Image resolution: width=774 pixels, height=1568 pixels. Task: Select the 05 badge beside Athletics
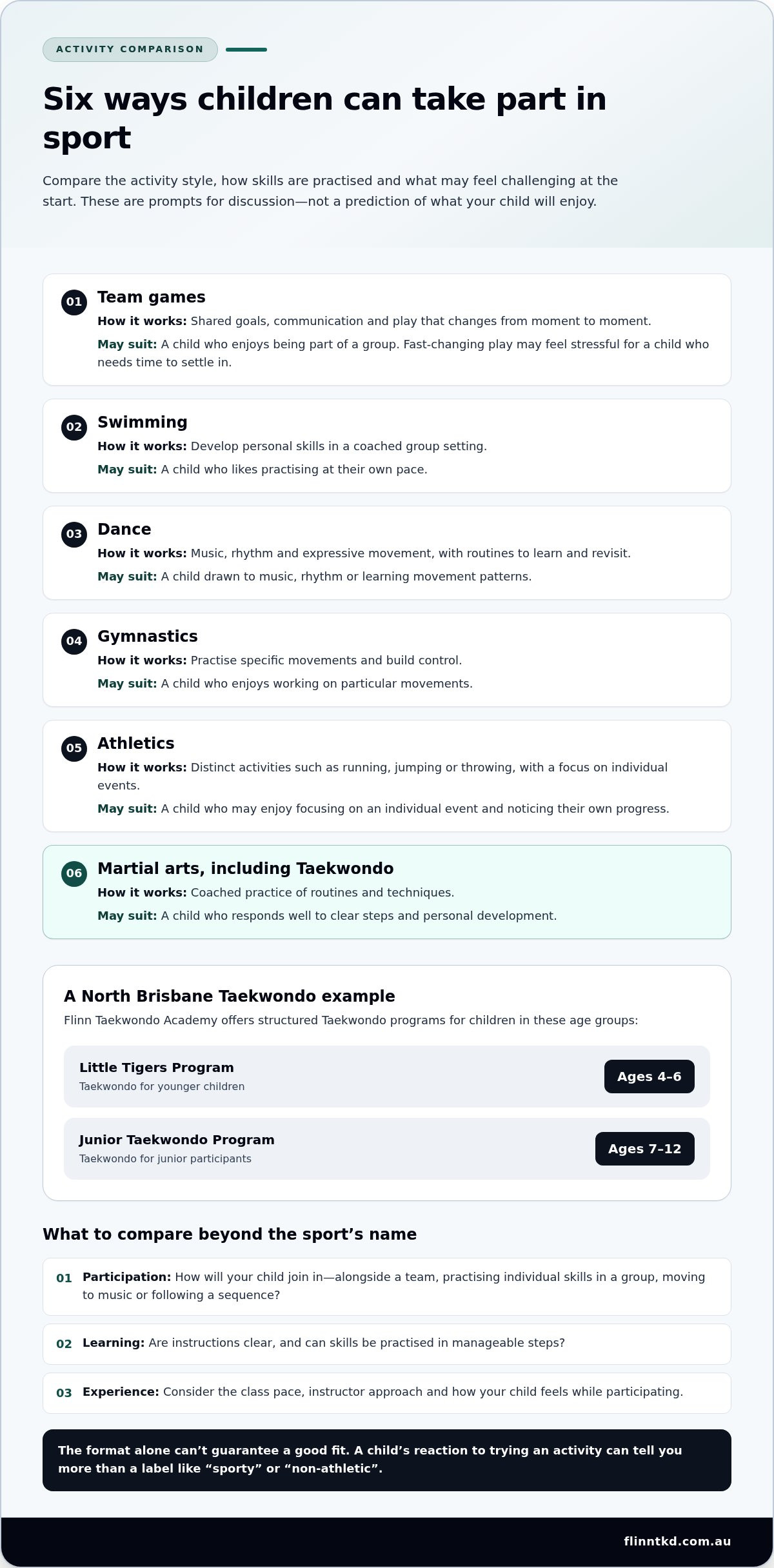[x=74, y=748]
